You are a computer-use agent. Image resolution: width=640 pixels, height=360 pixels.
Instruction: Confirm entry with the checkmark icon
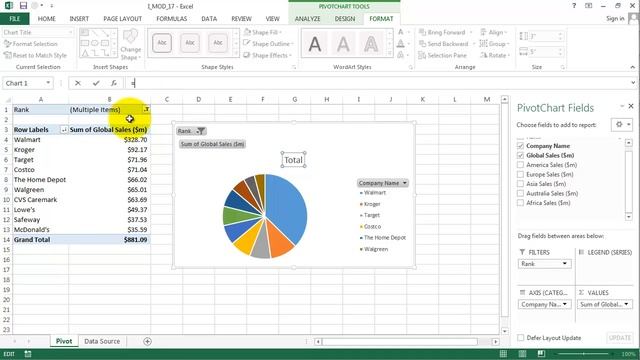(x=96, y=83)
